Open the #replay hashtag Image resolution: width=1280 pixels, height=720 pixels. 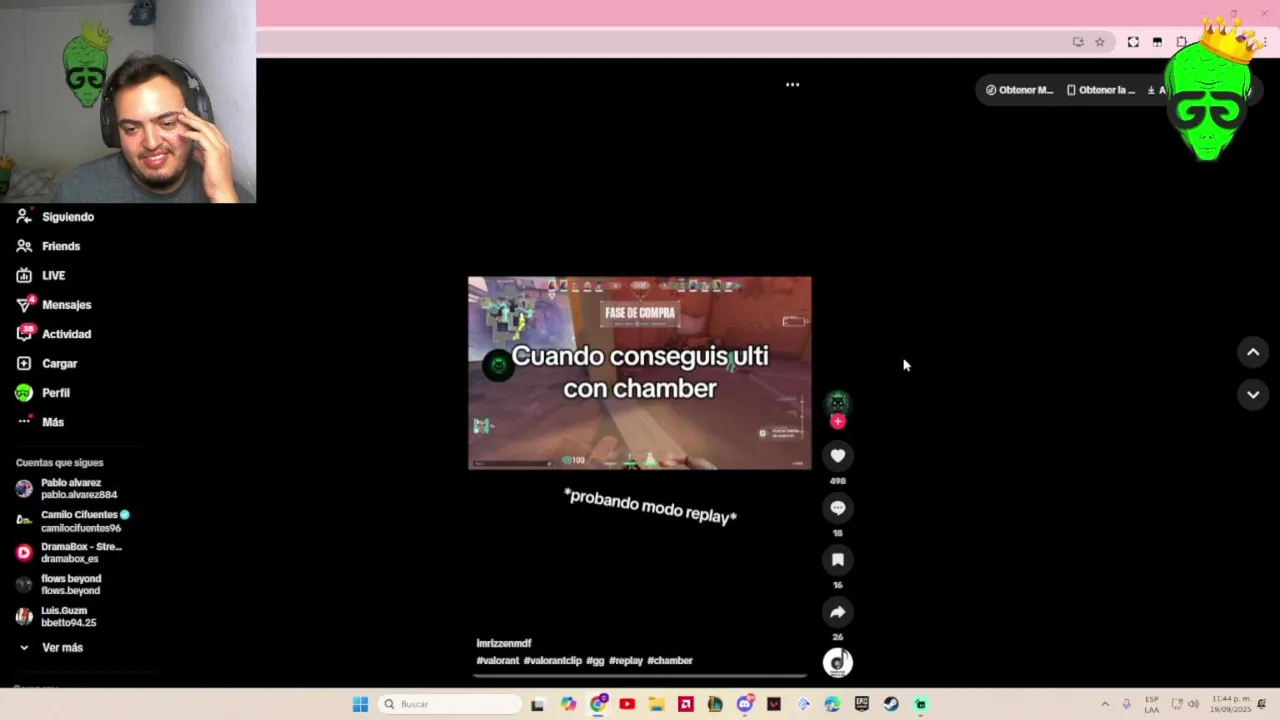click(x=626, y=661)
